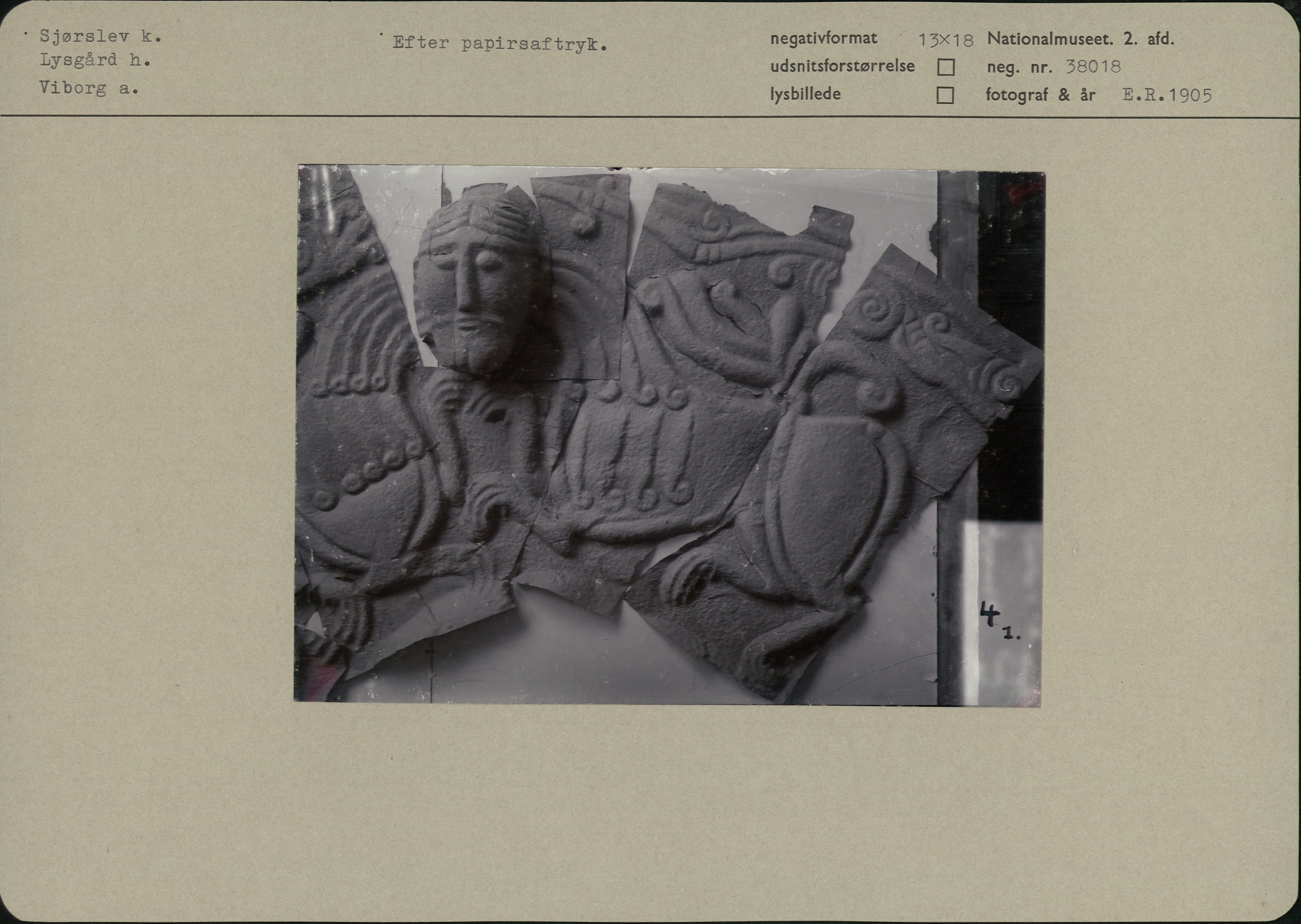Viewport: 1301px width, 924px height.
Task: Select the photographer and year 'E.R.1905'
Action: 1167,96
